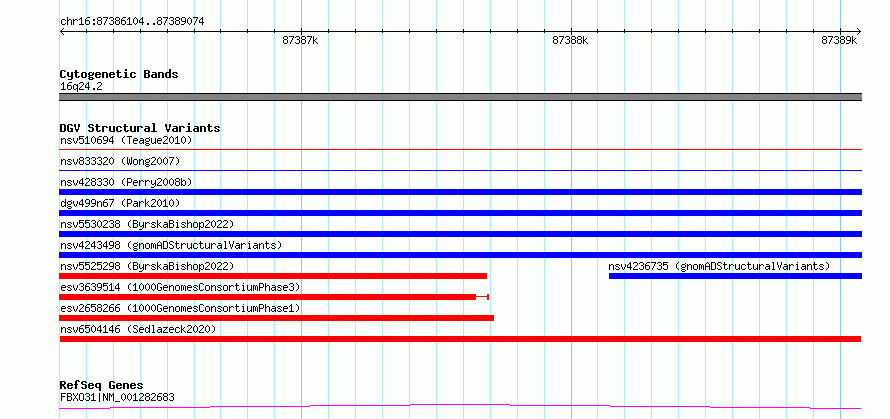The image size is (890, 419).
Task: Click the 87387k ruler tick label
Action: click(x=300, y=40)
